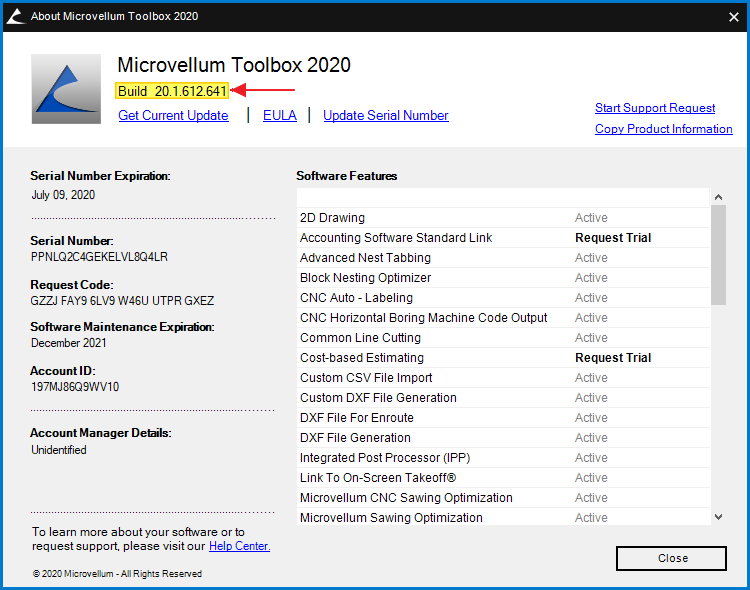The height and width of the screenshot is (590, 750).
Task: Click the Software Features heading
Action: pyautogui.click(x=346, y=176)
